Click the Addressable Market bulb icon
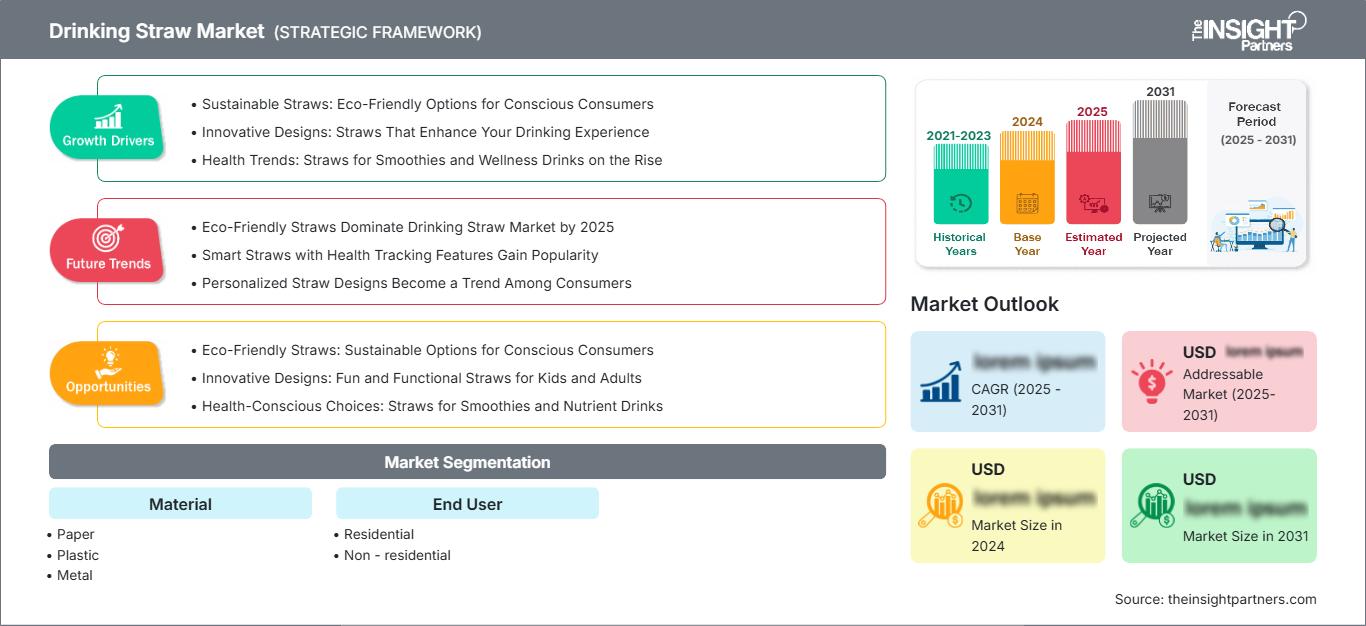This screenshot has height=626, width=1366. point(1152,380)
